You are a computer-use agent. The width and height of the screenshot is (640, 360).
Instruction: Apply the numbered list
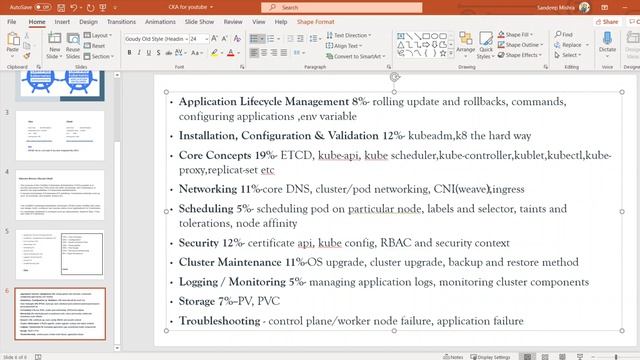[x=271, y=39]
